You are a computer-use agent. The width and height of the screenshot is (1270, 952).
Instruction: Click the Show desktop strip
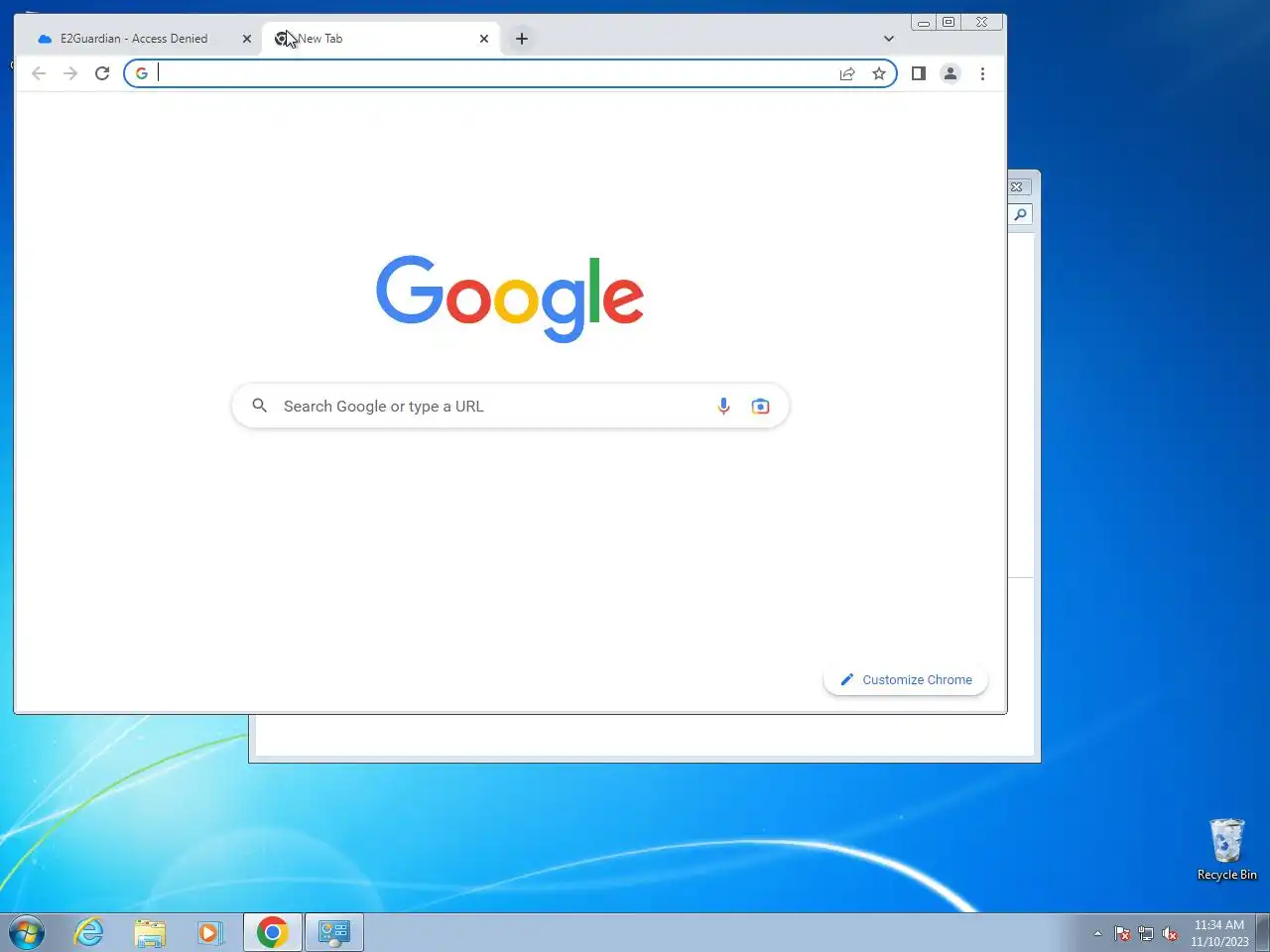(1262, 932)
